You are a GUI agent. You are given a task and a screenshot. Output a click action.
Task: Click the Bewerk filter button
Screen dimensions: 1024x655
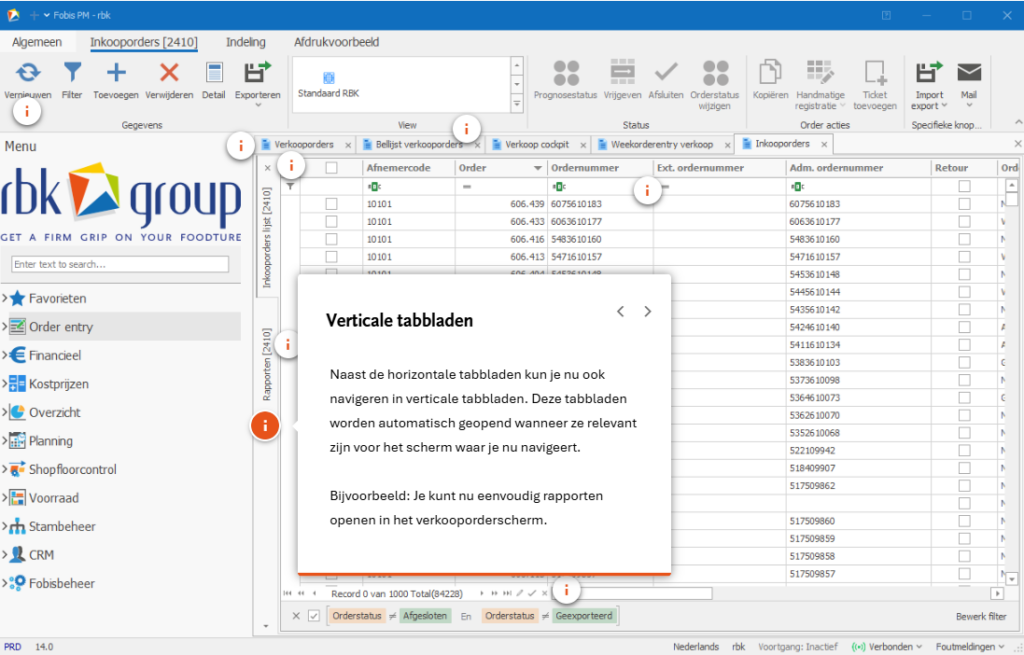click(981, 617)
